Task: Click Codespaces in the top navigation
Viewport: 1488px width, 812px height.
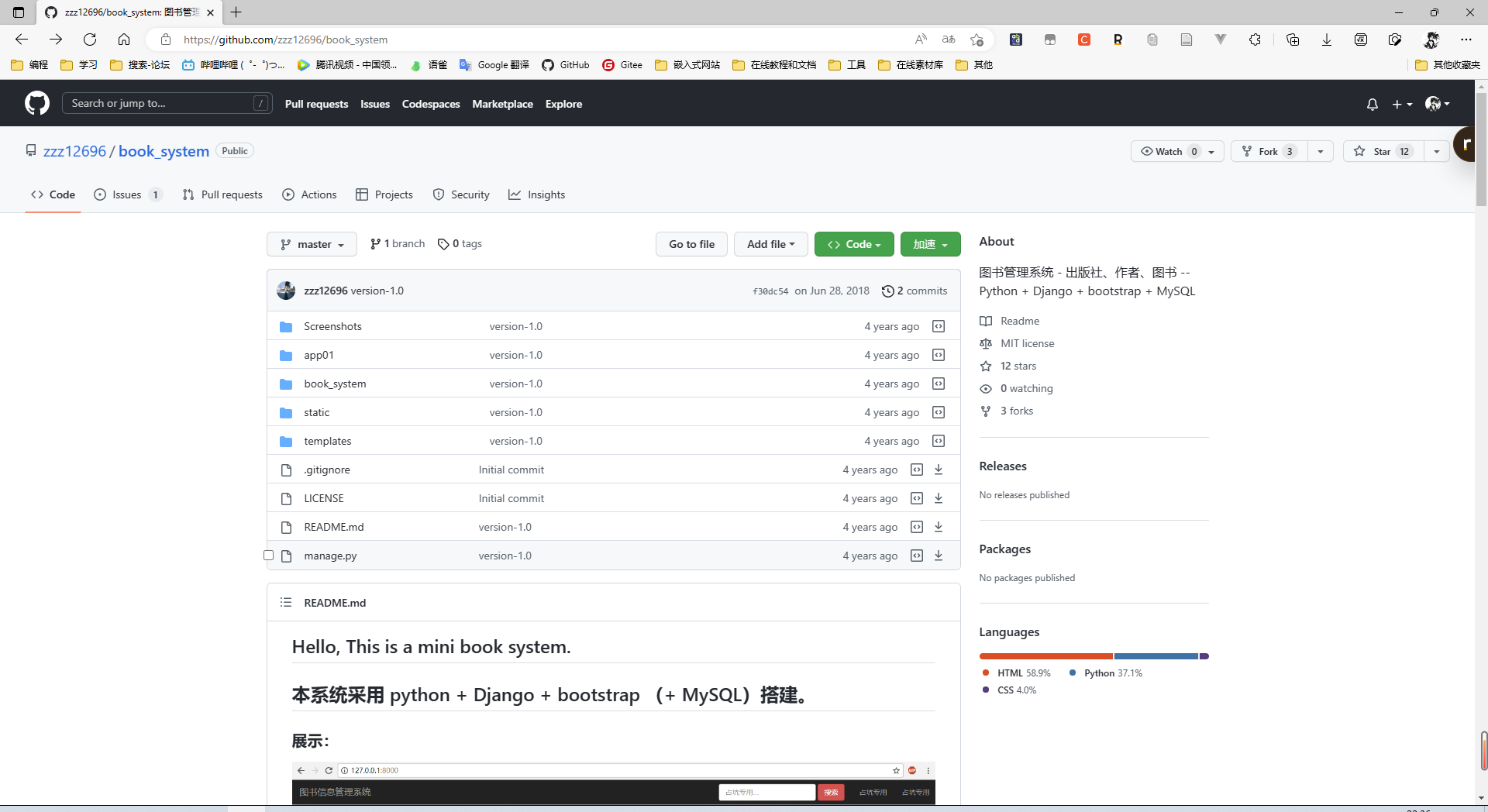Action: pyautogui.click(x=431, y=104)
